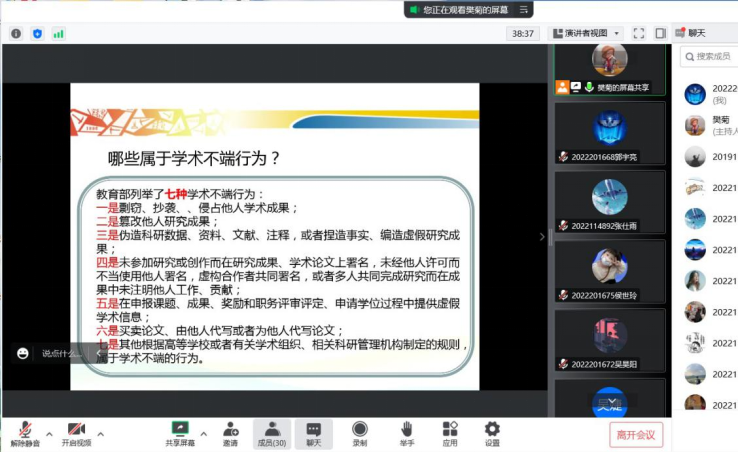Turn on the camera (开启视频)
Screen dimensions: 738x452
(76, 433)
